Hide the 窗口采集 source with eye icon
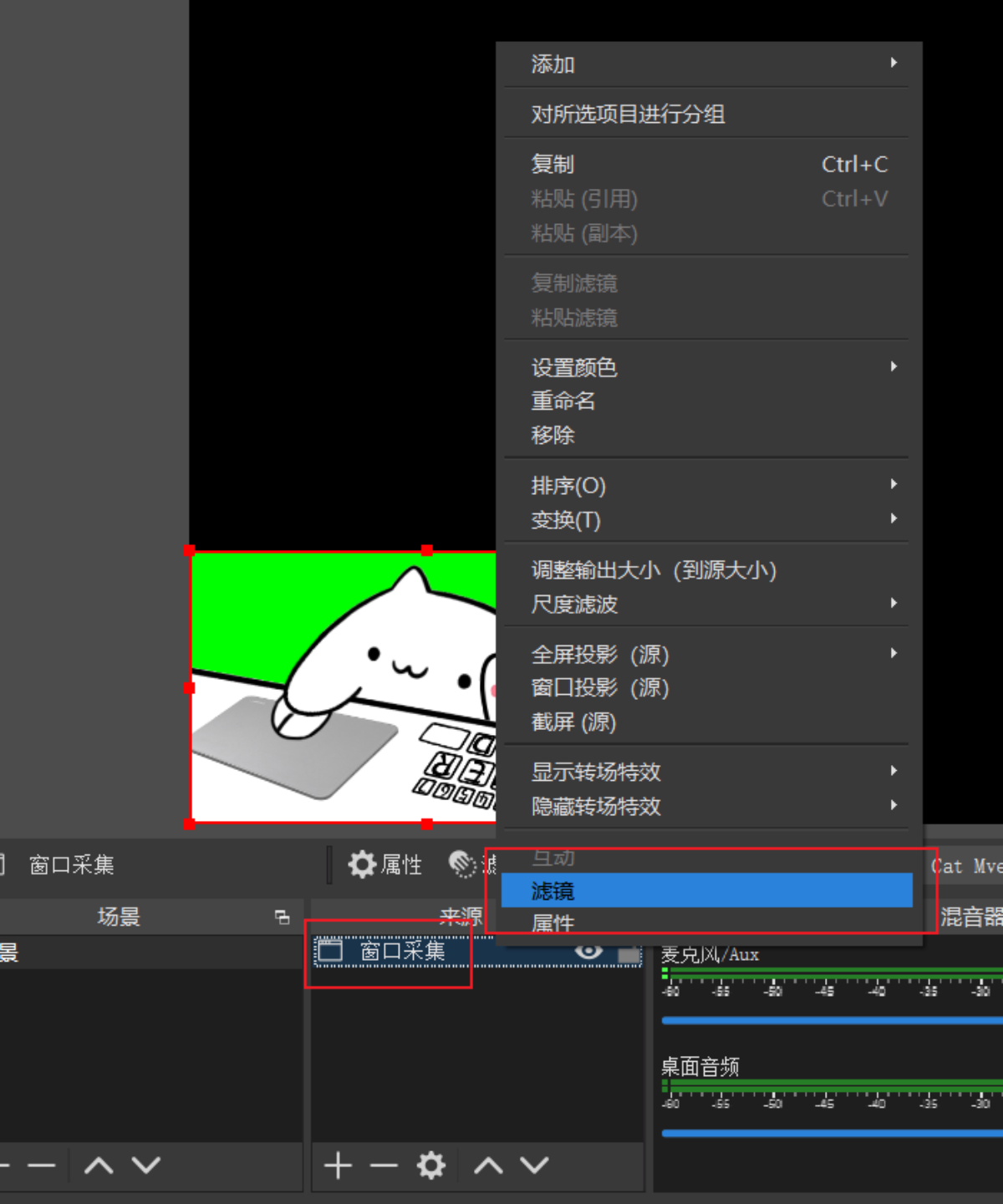This screenshot has height=1204, width=1003. point(588,951)
